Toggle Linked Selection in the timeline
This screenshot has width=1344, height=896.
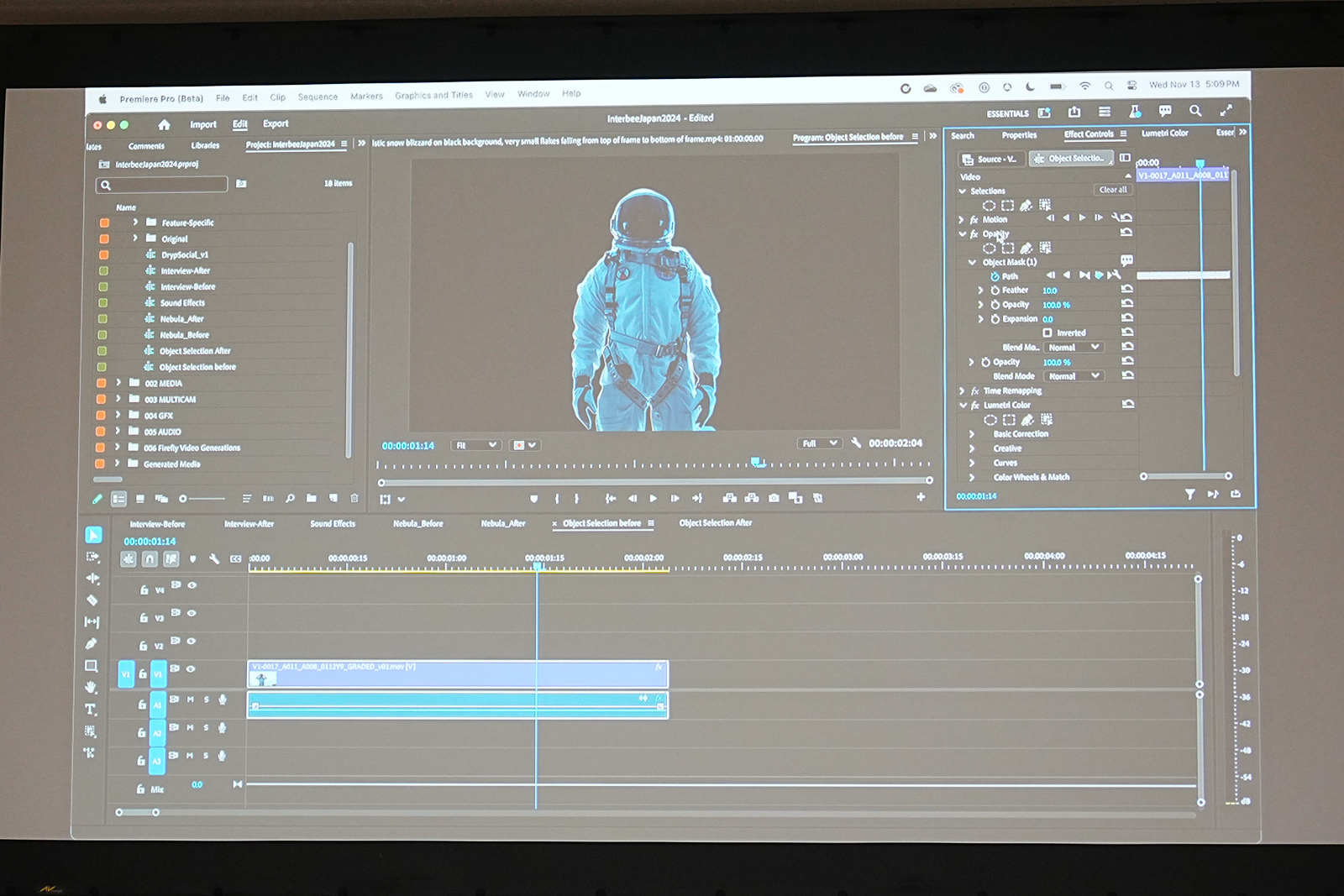[x=171, y=558]
